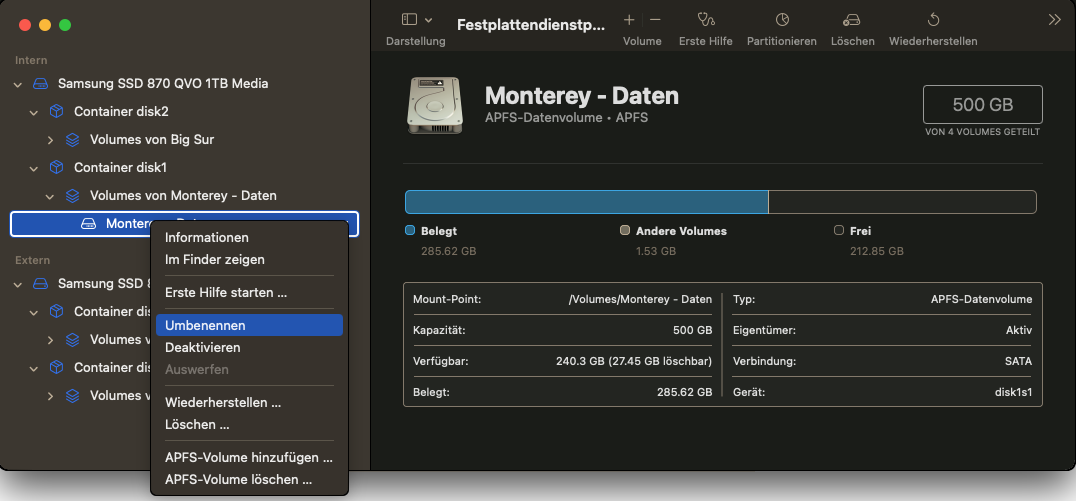The image size is (1076, 501).
Task: Click the selected Monterey volume disk icon
Action: tap(88, 224)
